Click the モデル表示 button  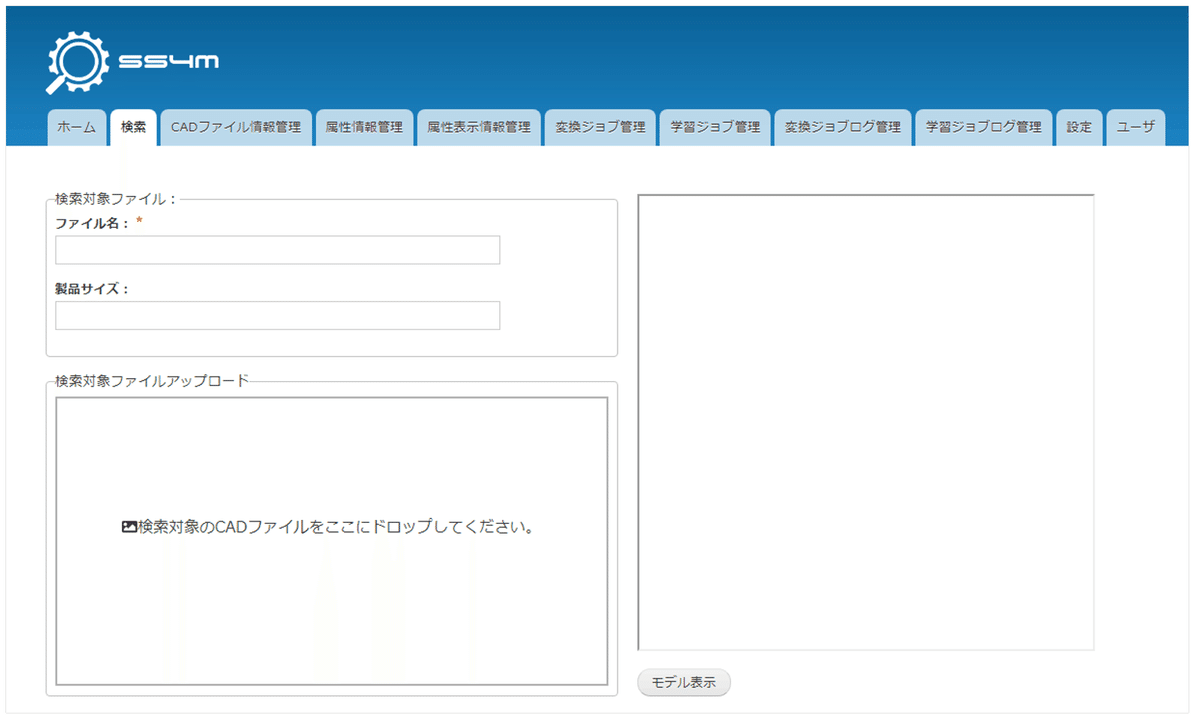tap(683, 682)
